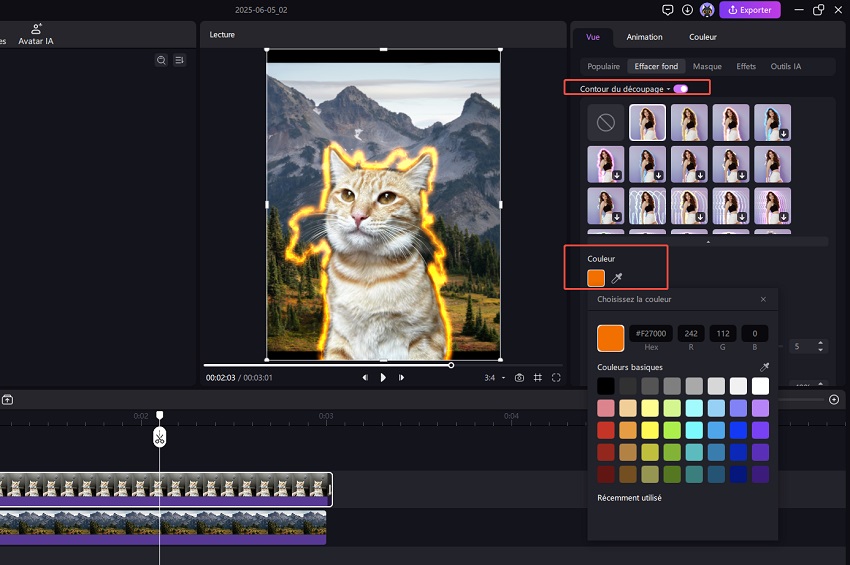Click the search magnifier icon in media panel

click(x=161, y=60)
